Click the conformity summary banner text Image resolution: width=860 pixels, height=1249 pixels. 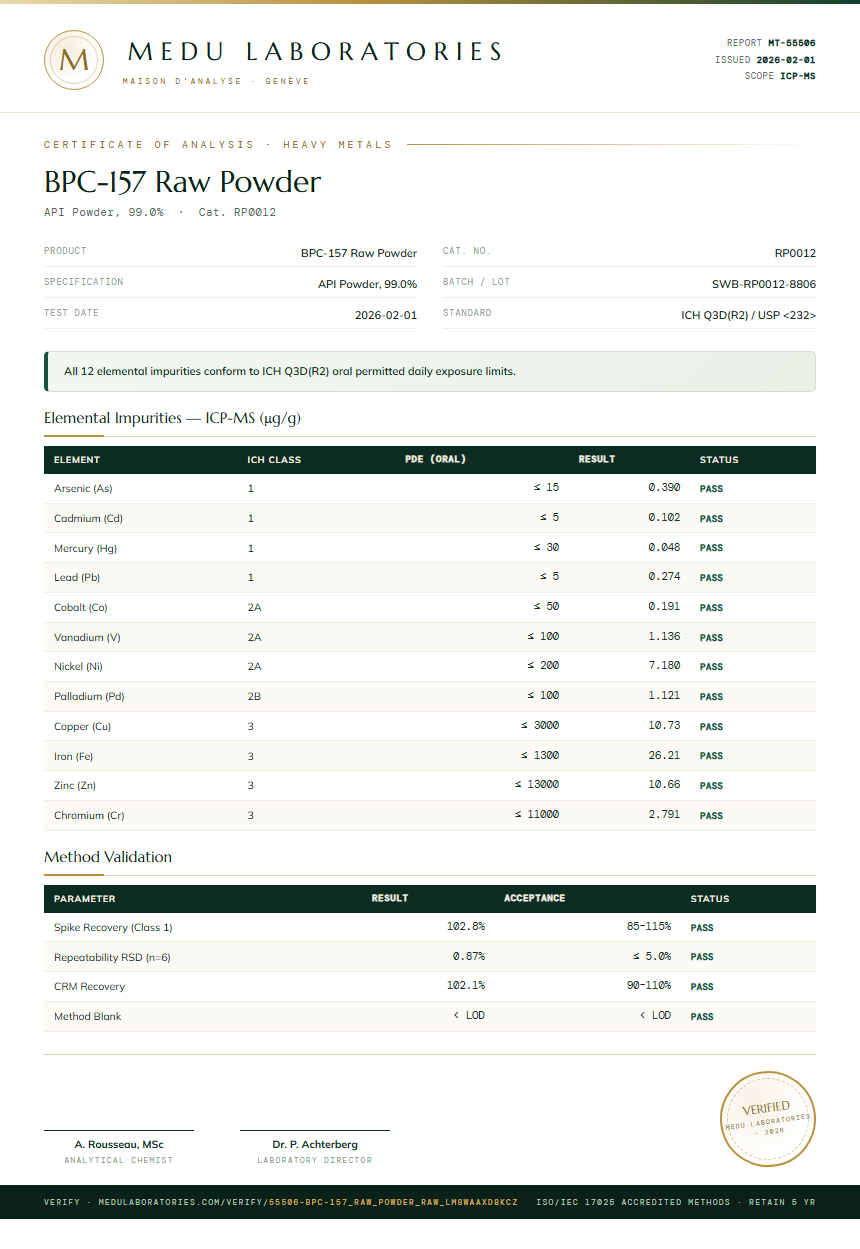coord(290,371)
